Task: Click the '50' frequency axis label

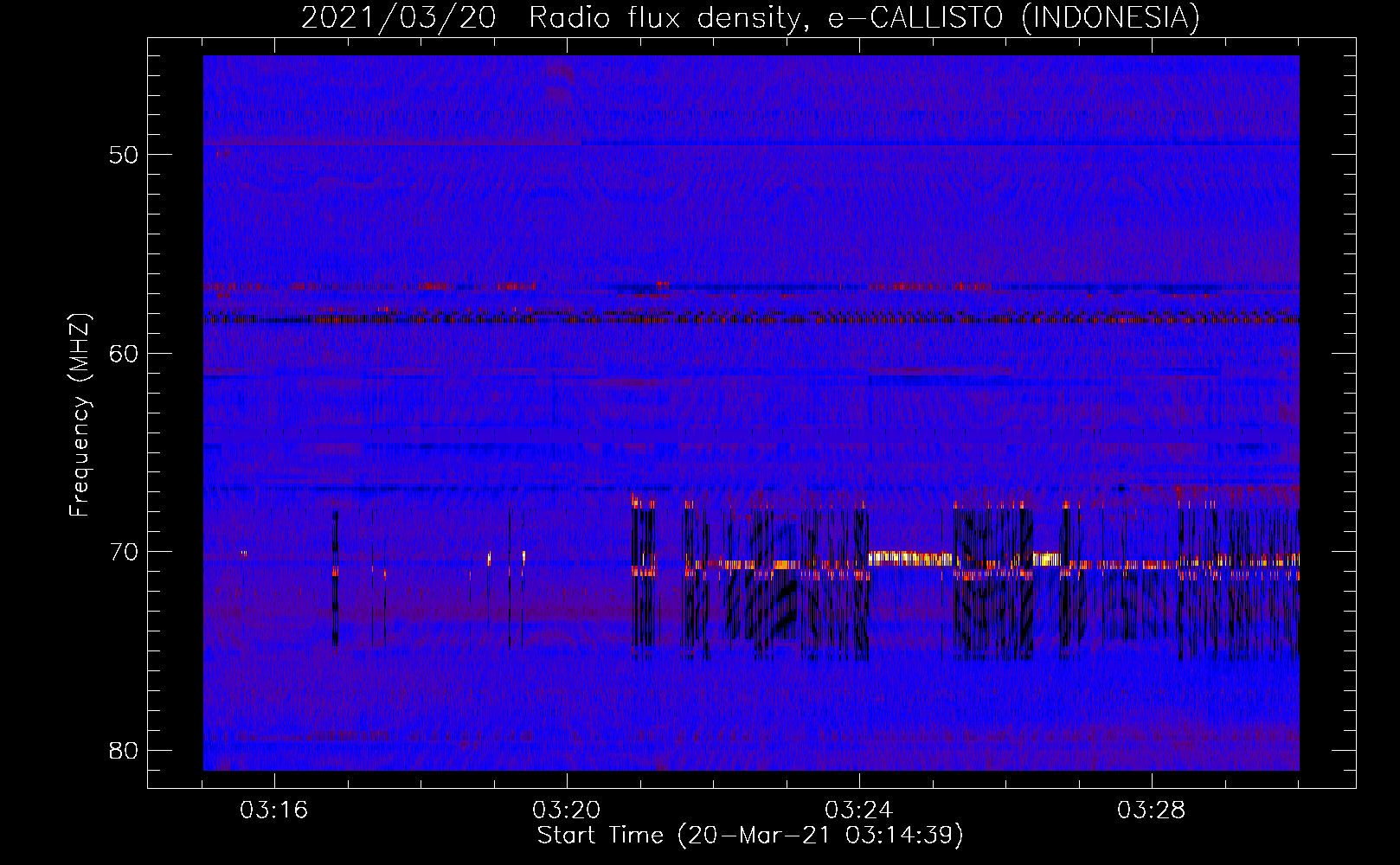Action: click(x=125, y=155)
